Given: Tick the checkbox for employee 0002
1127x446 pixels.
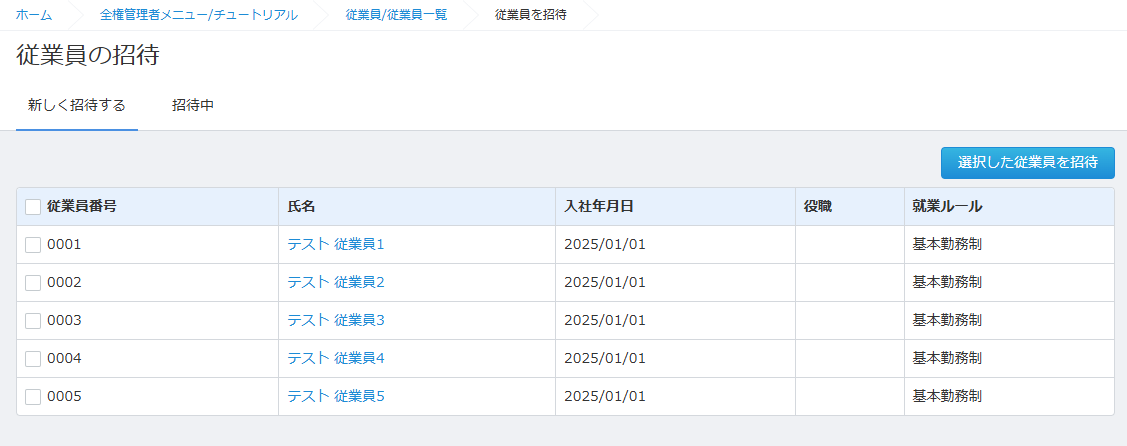Looking at the screenshot, I should [x=33, y=283].
